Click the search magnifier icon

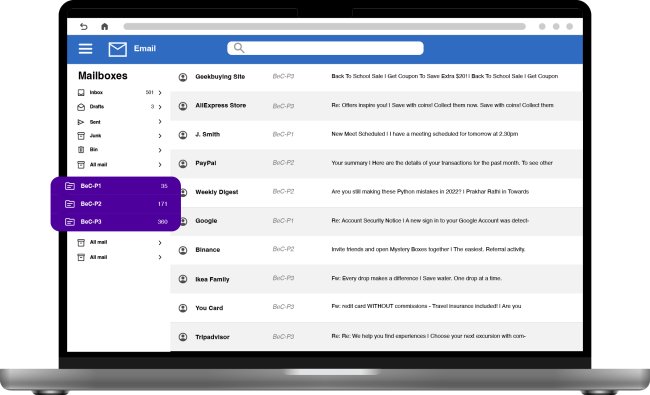click(x=239, y=48)
